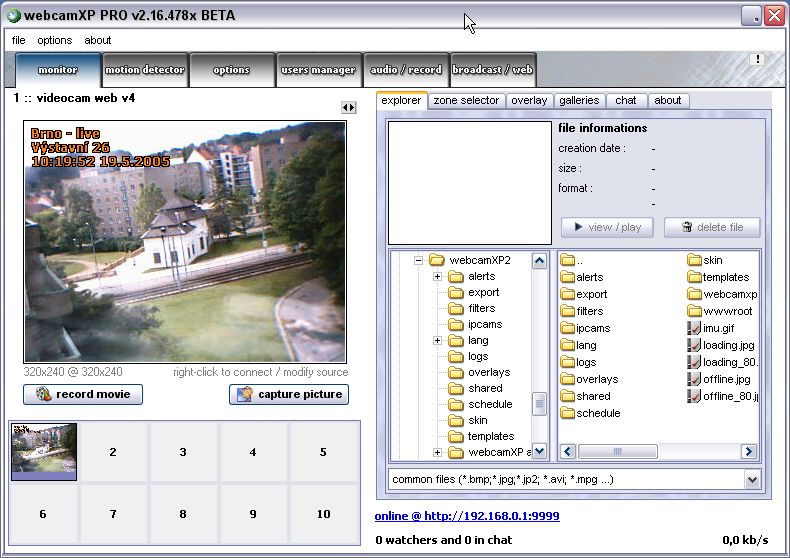Open the online server address link
The image size is (790, 558).
pyautogui.click(x=467, y=516)
